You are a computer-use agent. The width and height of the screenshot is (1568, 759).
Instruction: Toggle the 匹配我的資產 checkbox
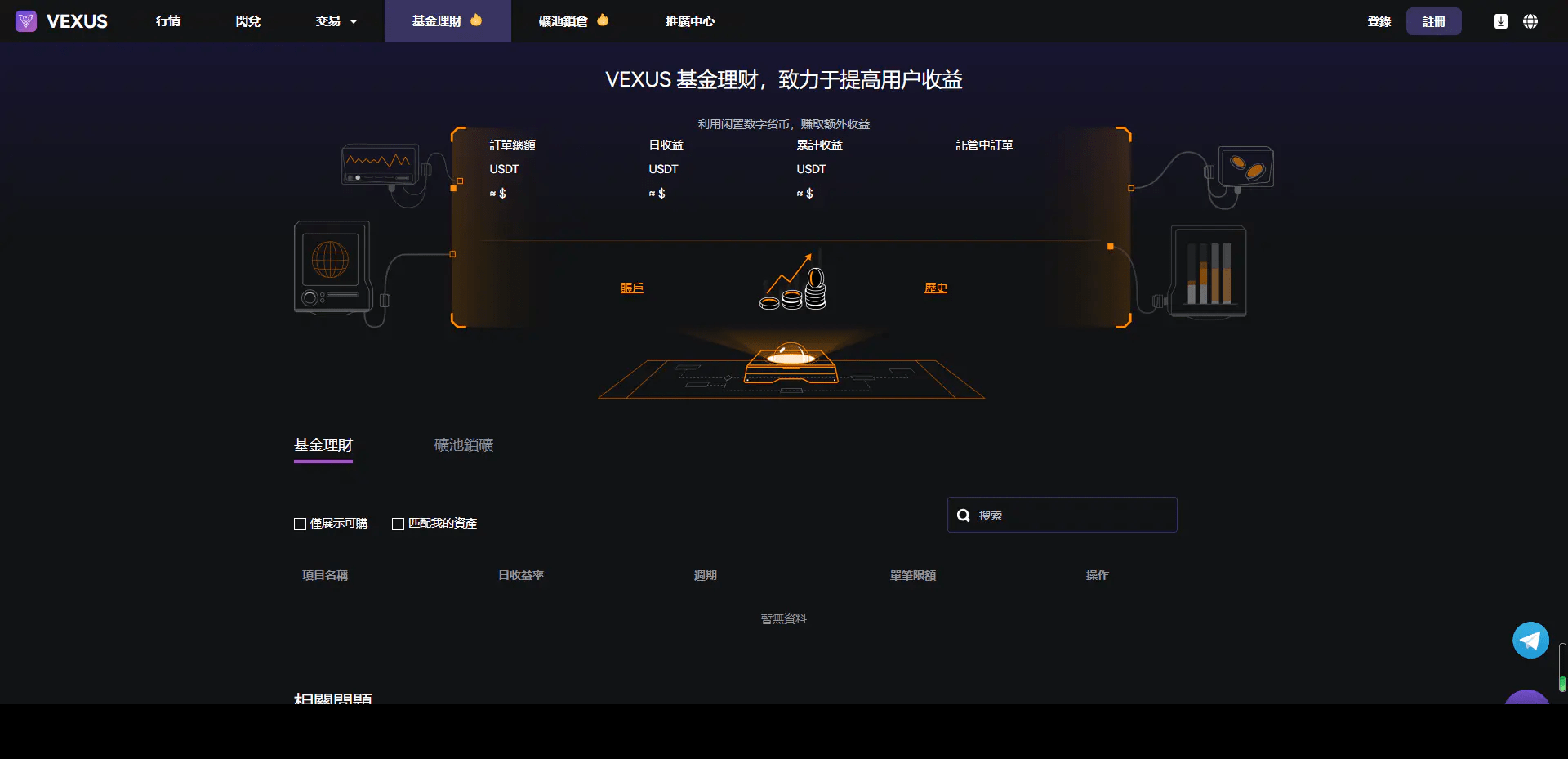pos(398,524)
